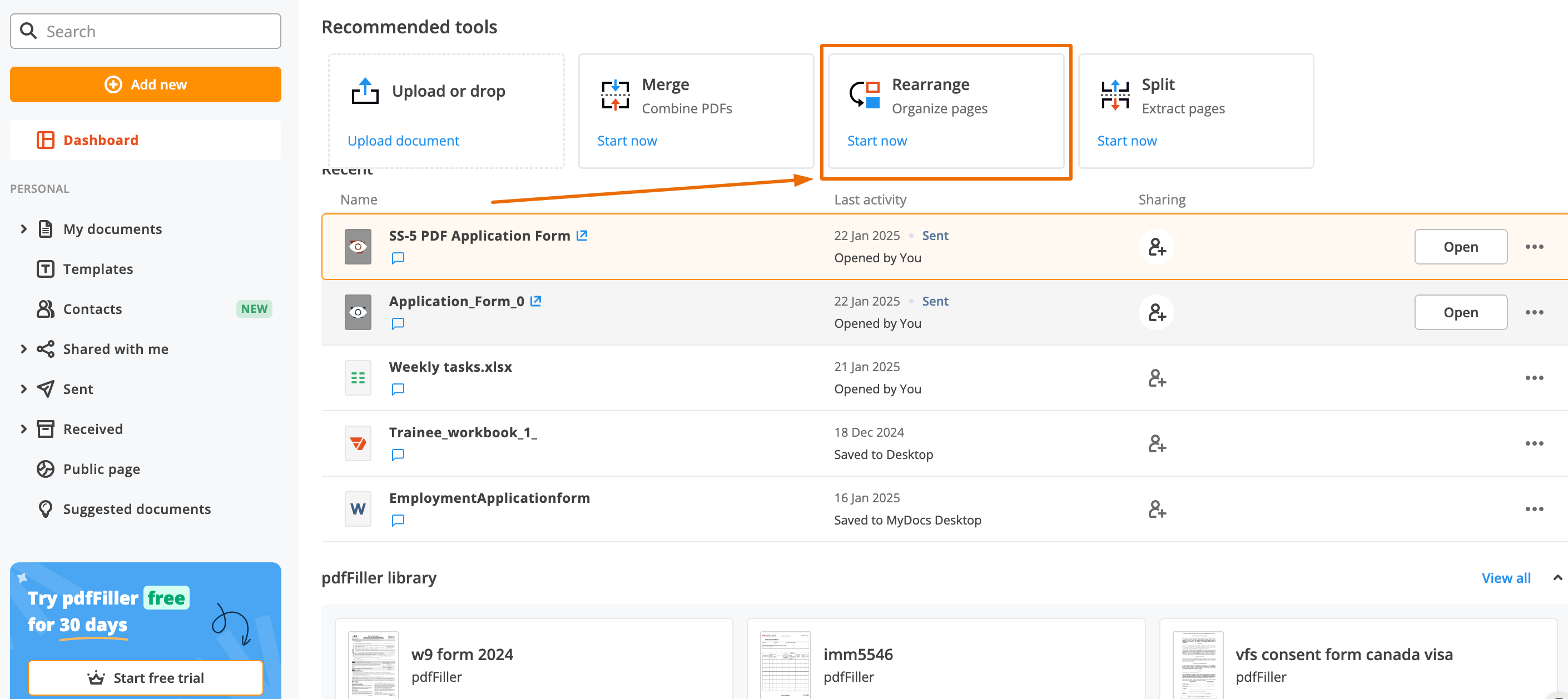Image resolution: width=1568 pixels, height=699 pixels.
Task: Open the Templates section
Action: tap(97, 269)
